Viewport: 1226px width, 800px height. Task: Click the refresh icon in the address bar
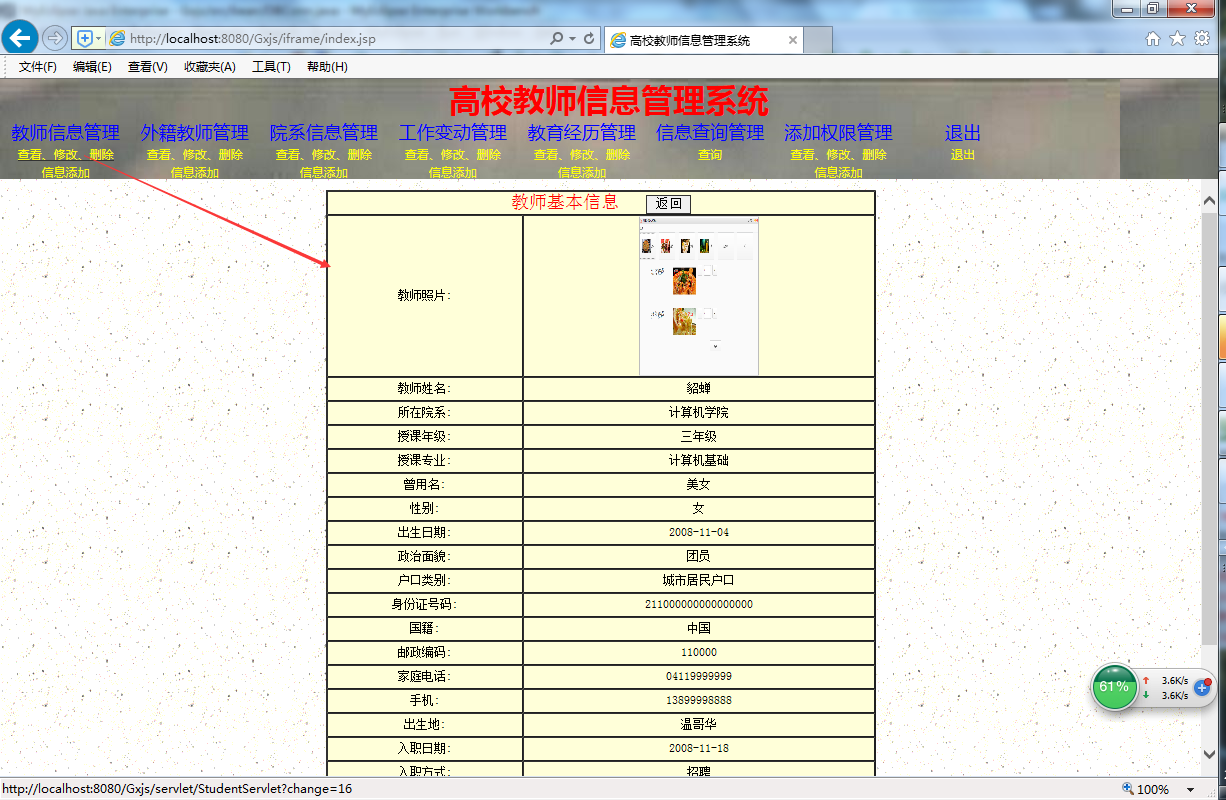point(589,39)
